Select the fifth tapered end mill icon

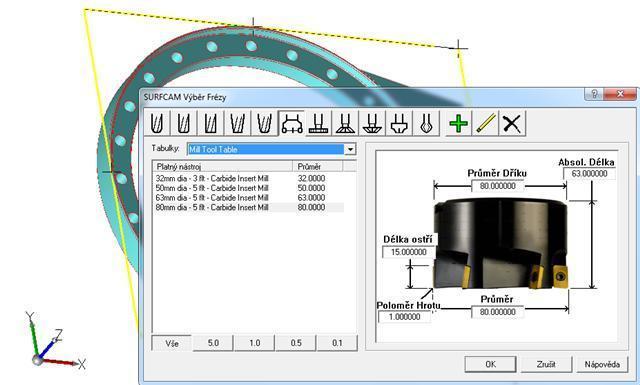(264, 123)
